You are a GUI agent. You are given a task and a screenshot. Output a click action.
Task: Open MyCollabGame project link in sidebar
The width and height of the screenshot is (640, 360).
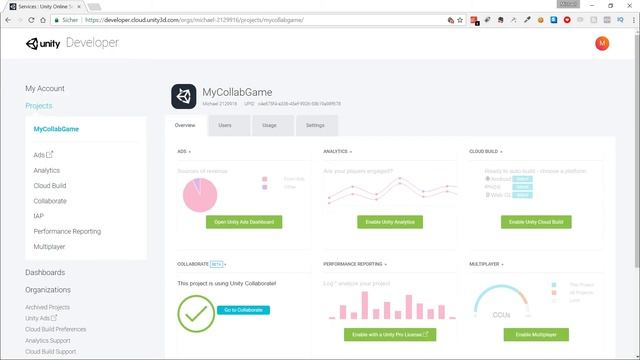tap(56, 129)
